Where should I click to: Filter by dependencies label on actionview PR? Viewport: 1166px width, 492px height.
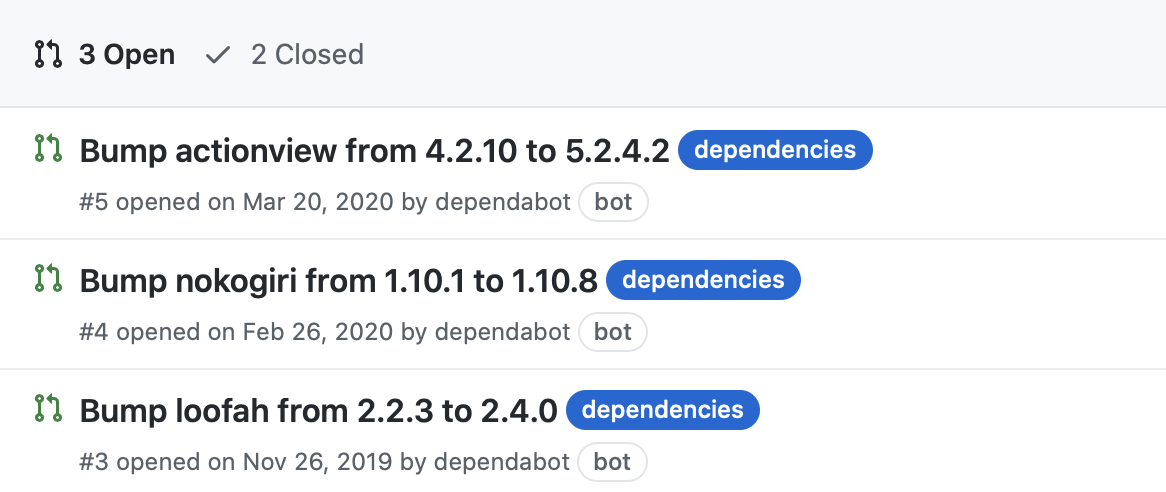775,151
